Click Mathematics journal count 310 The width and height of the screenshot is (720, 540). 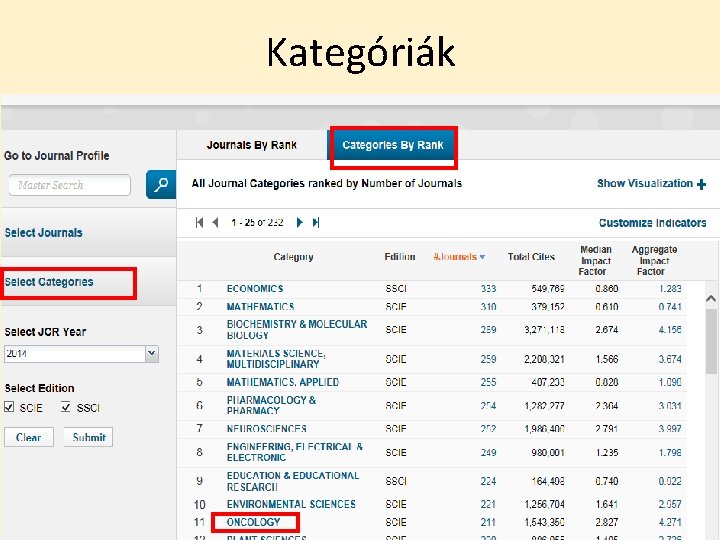tap(488, 306)
